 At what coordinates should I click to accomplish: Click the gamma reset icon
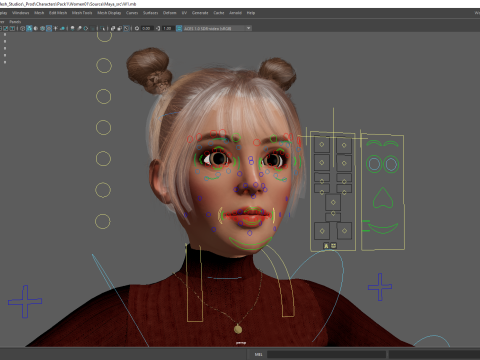(x=158, y=28)
